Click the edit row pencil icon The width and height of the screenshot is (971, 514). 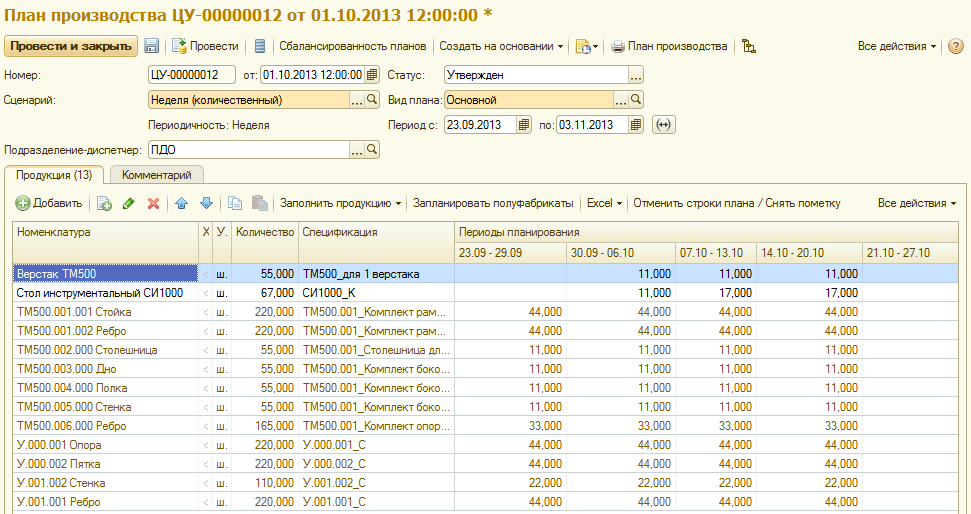coord(128,203)
